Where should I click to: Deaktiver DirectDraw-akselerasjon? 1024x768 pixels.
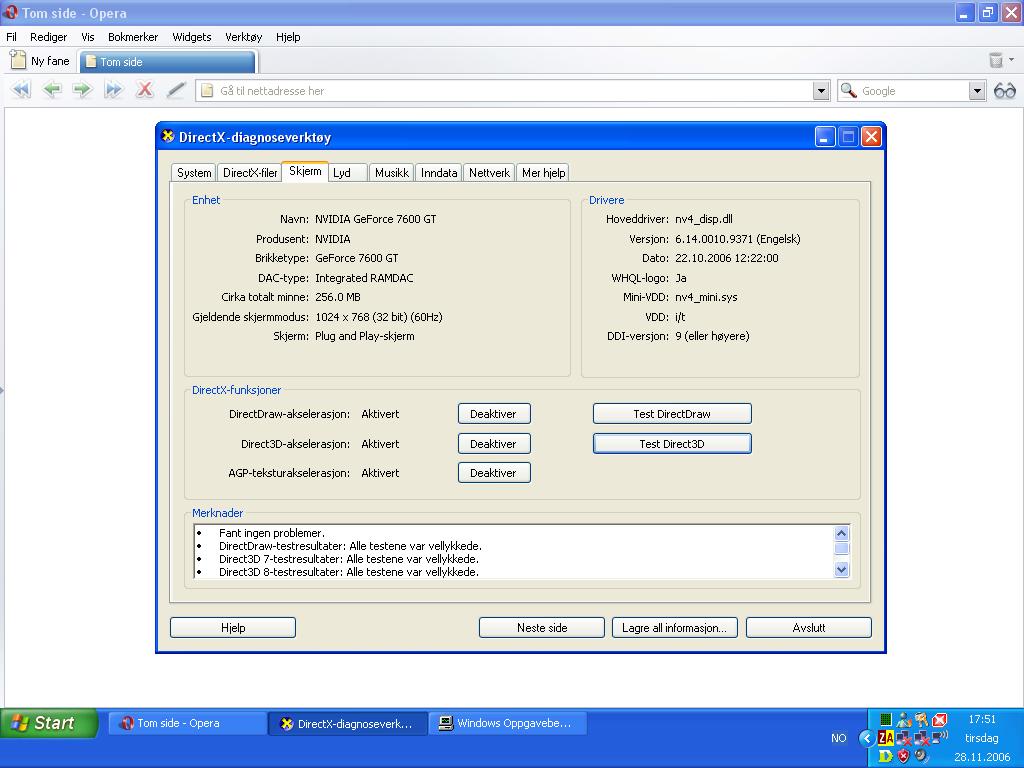pyautogui.click(x=494, y=414)
